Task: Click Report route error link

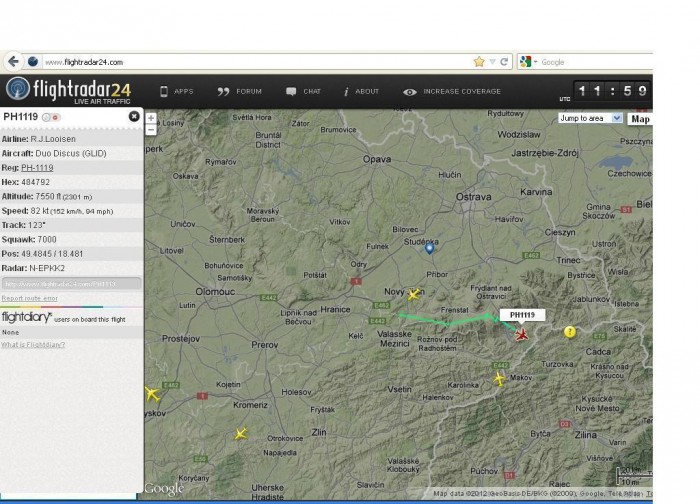Action: 29,298
